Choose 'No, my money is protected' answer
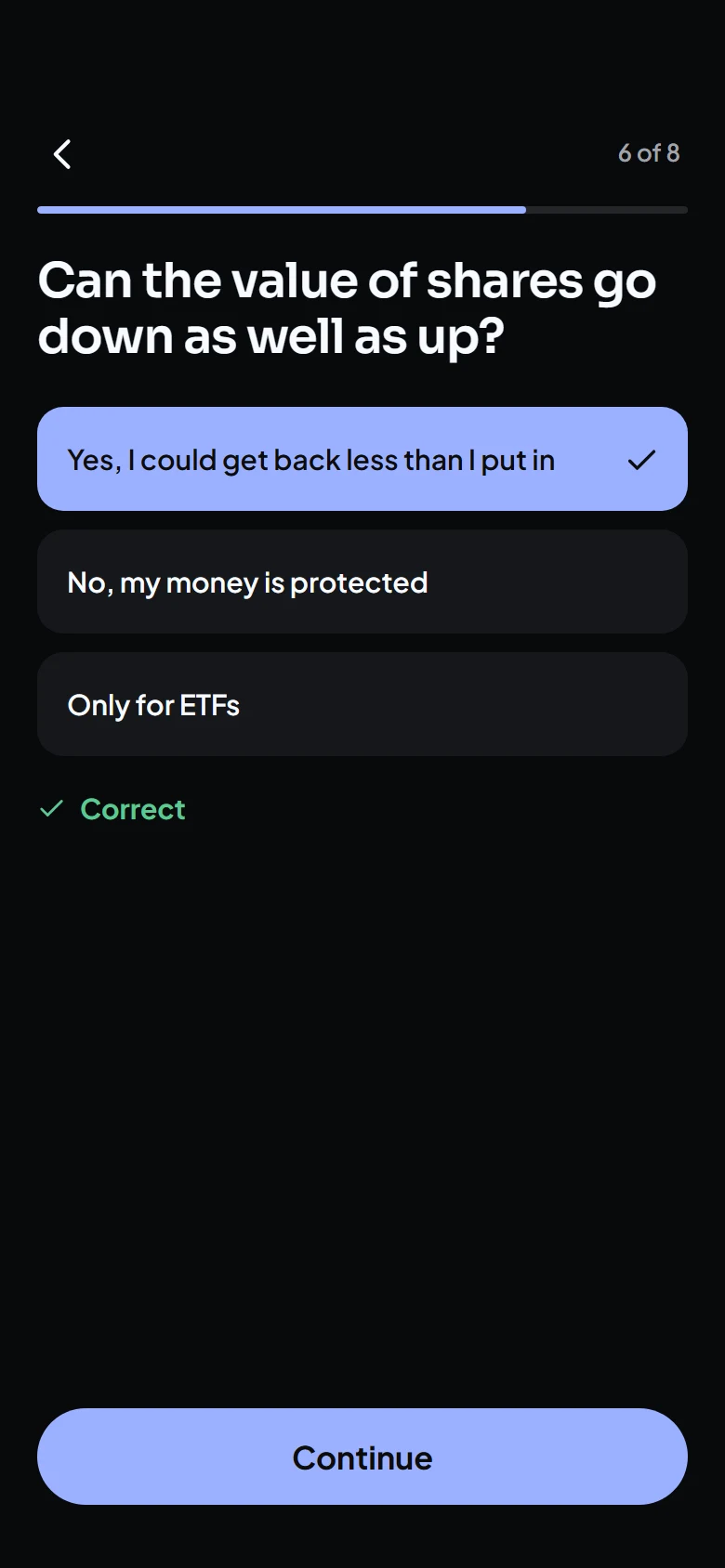 (362, 581)
